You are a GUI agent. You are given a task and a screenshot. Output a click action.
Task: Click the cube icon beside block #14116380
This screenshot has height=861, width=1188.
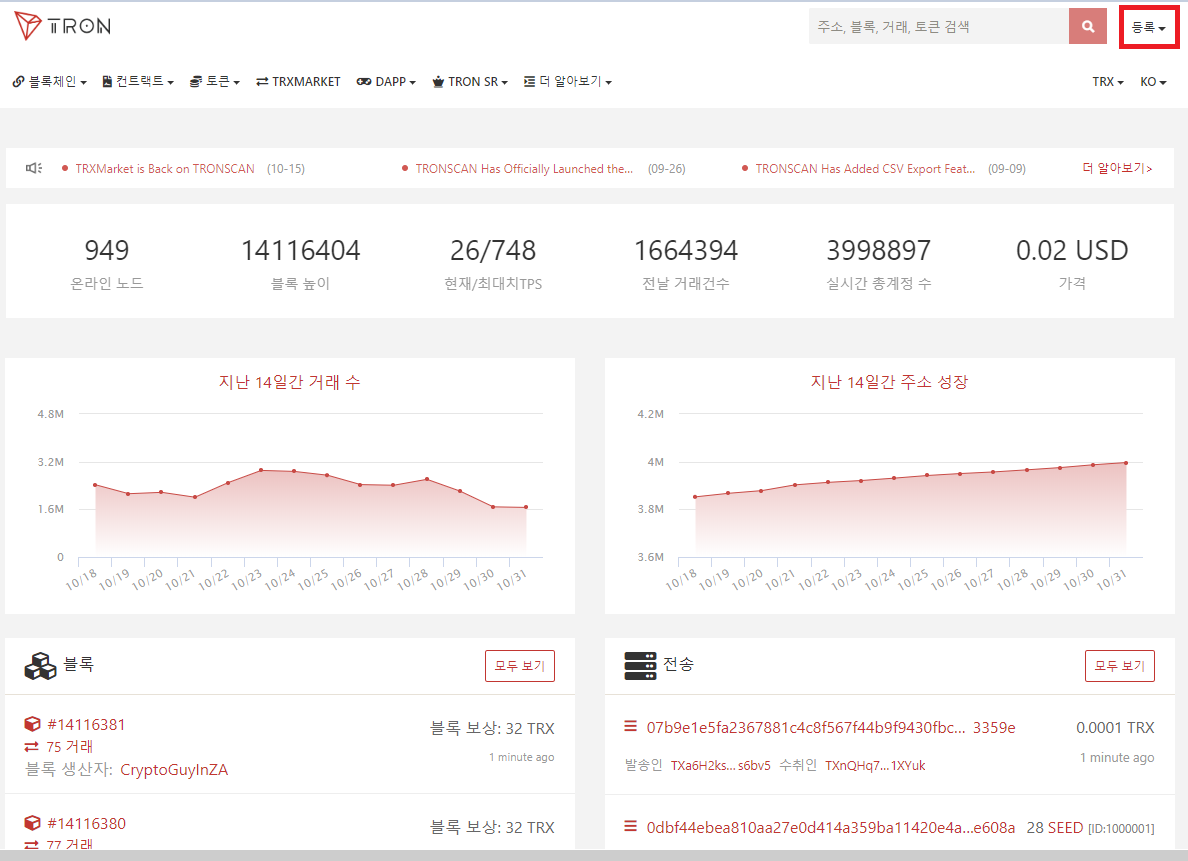[33, 823]
